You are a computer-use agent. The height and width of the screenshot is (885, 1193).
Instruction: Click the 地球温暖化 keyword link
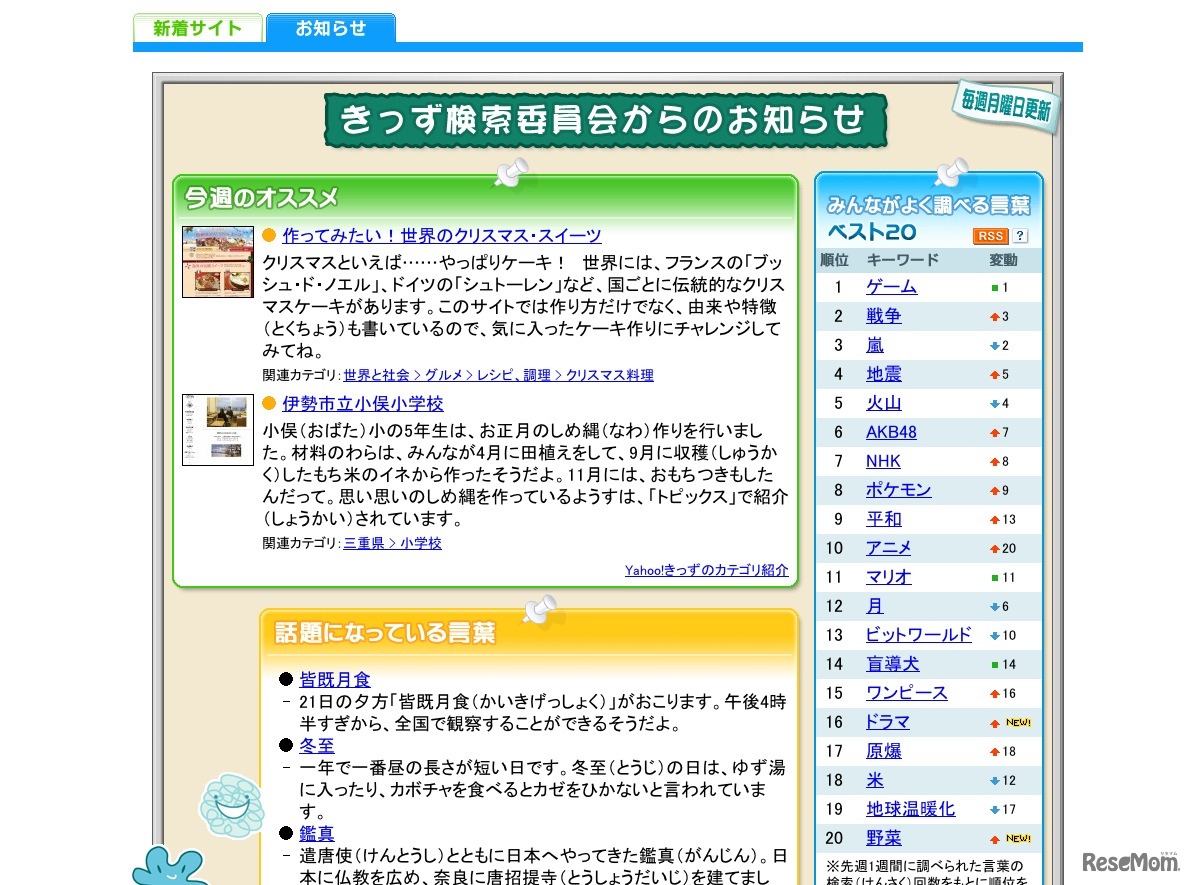[x=910, y=809]
